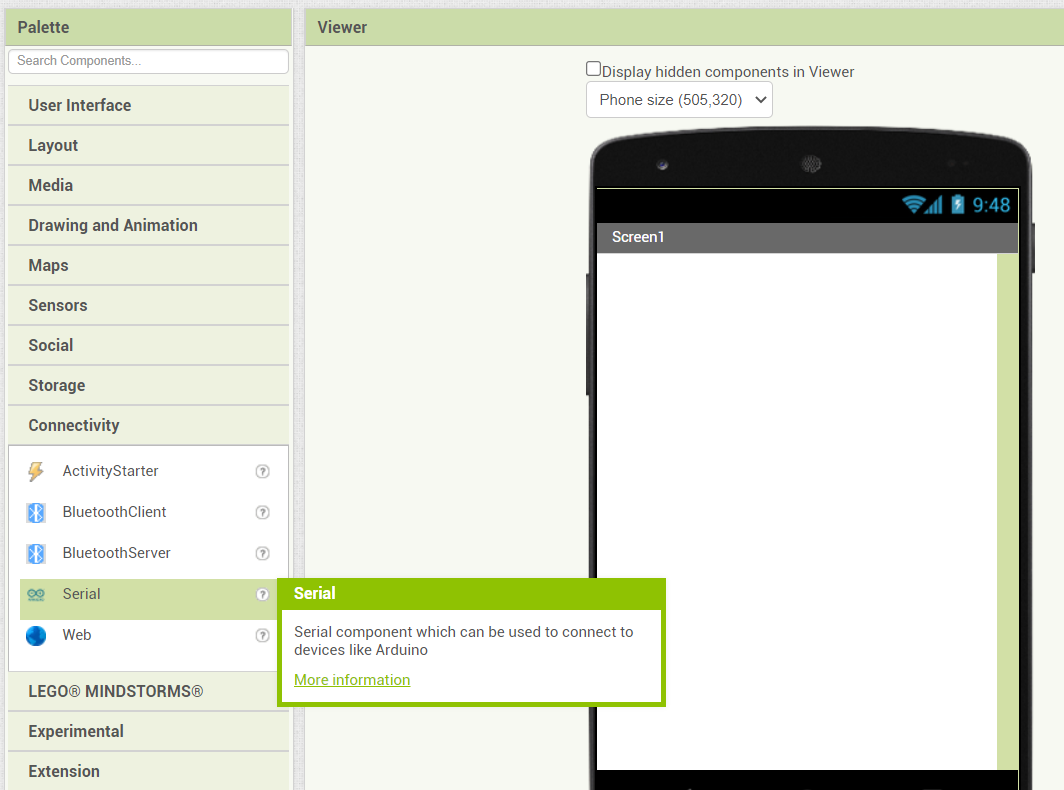Open help for the Serial component
This screenshot has height=790, width=1064.
click(262, 594)
